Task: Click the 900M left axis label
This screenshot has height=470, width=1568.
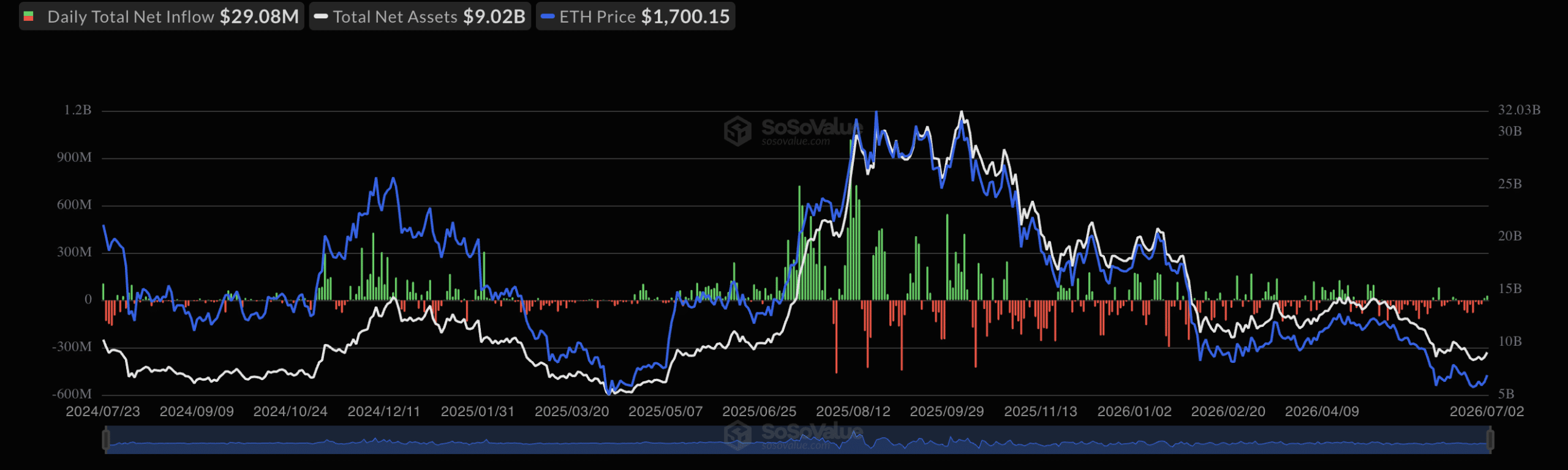Action: [x=75, y=157]
